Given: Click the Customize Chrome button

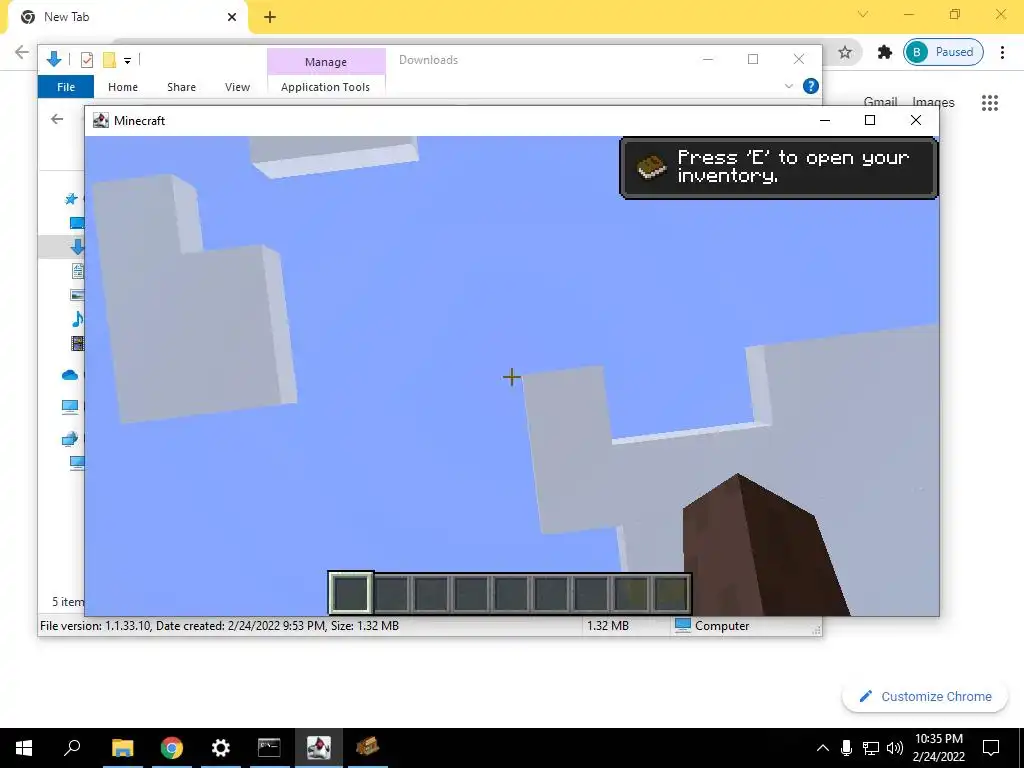Looking at the screenshot, I should 925,696.
